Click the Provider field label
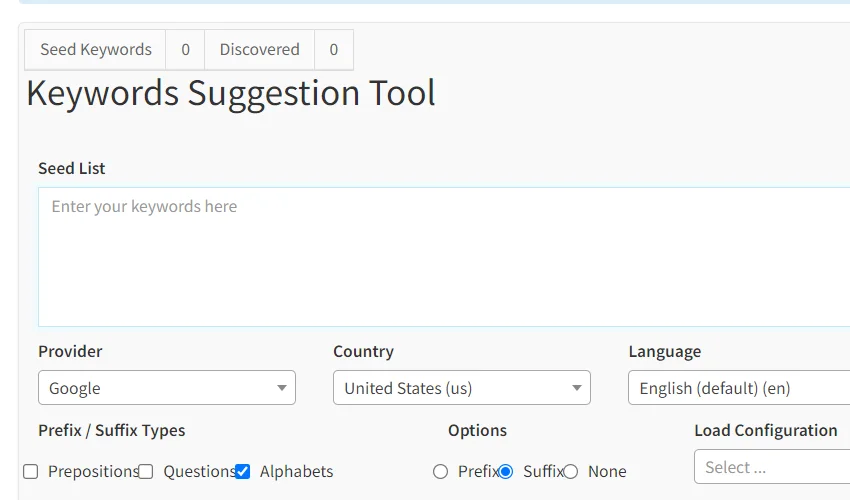Image resolution: width=850 pixels, height=500 pixels. [x=70, y=351]
